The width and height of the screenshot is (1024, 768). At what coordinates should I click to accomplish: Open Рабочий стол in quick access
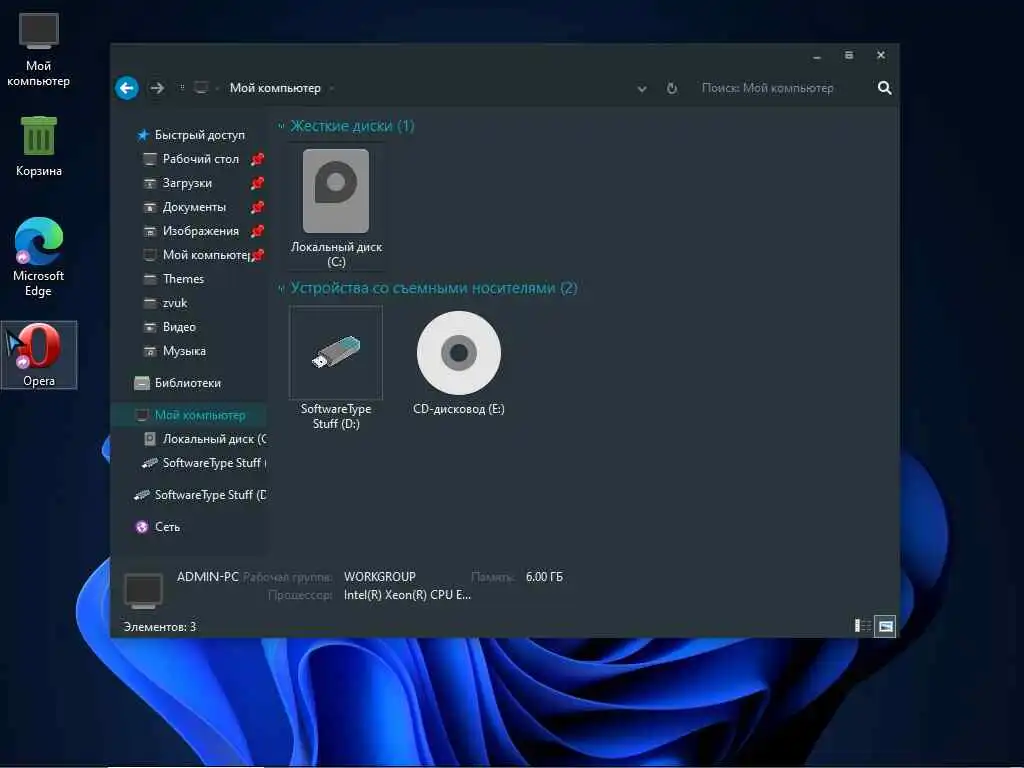point(192,159)
